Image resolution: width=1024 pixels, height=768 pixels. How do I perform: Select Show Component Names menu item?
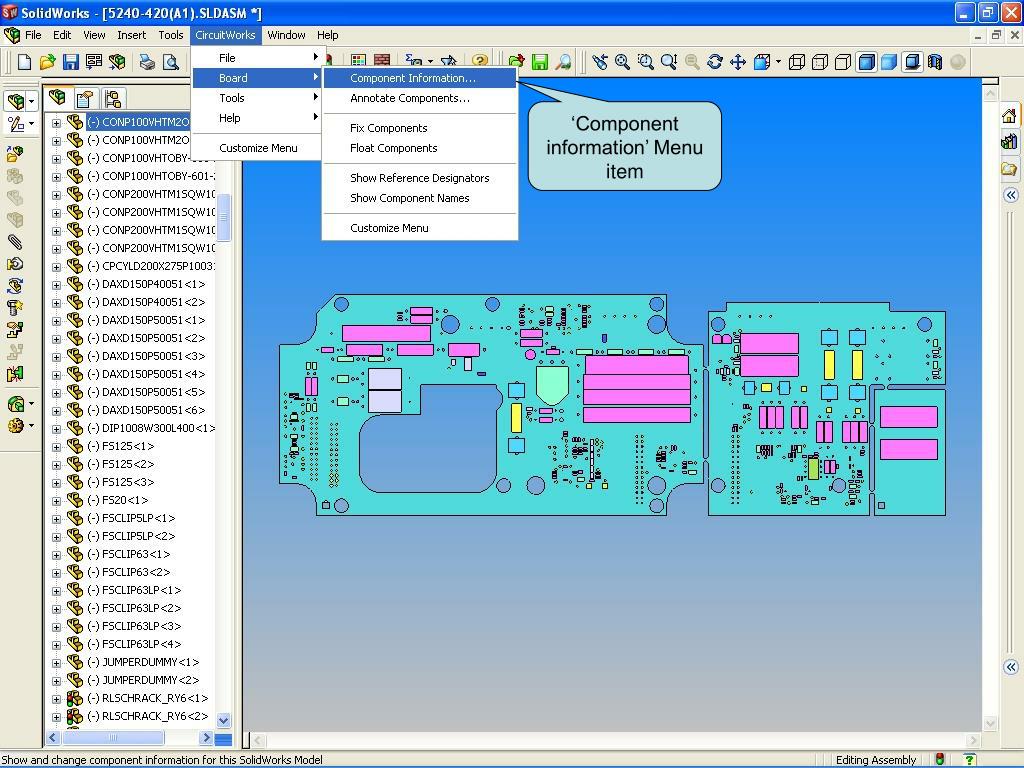click(x=420, y=198)
